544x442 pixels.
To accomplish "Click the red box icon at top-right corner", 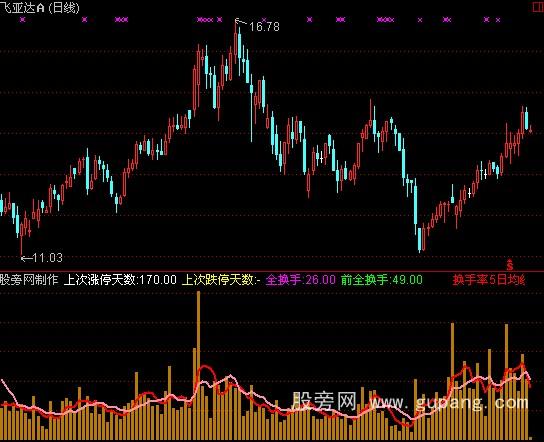I will click(538, 7).
